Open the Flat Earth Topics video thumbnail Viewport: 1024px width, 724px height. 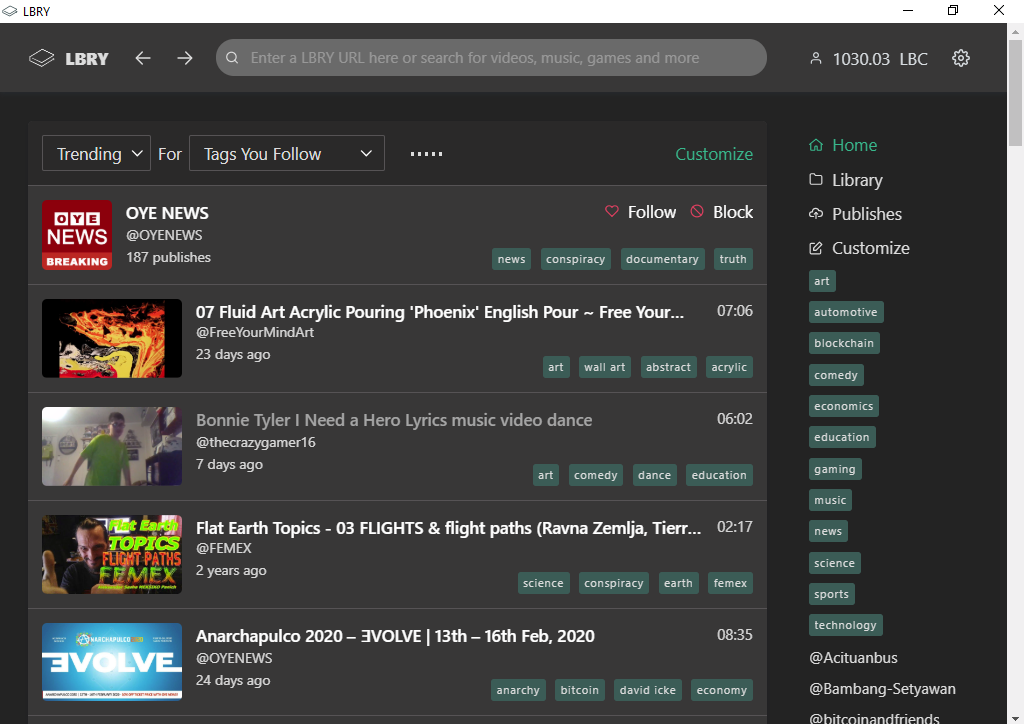tap(112, 554)
